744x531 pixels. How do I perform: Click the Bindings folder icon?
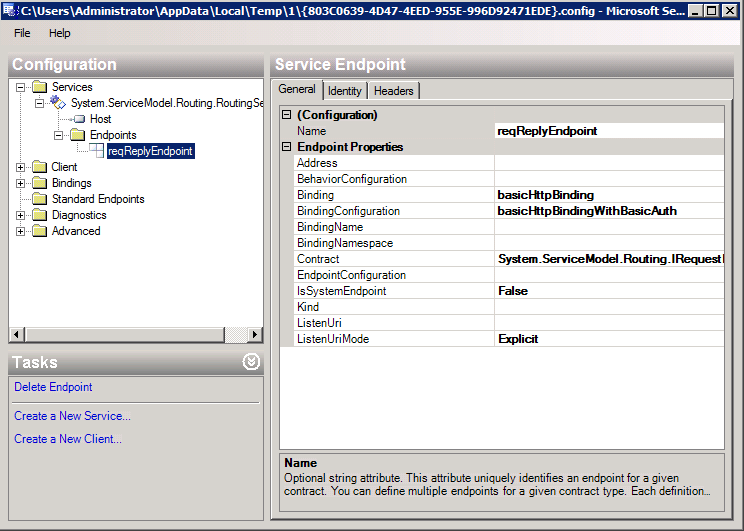click(x=40, y=183)
